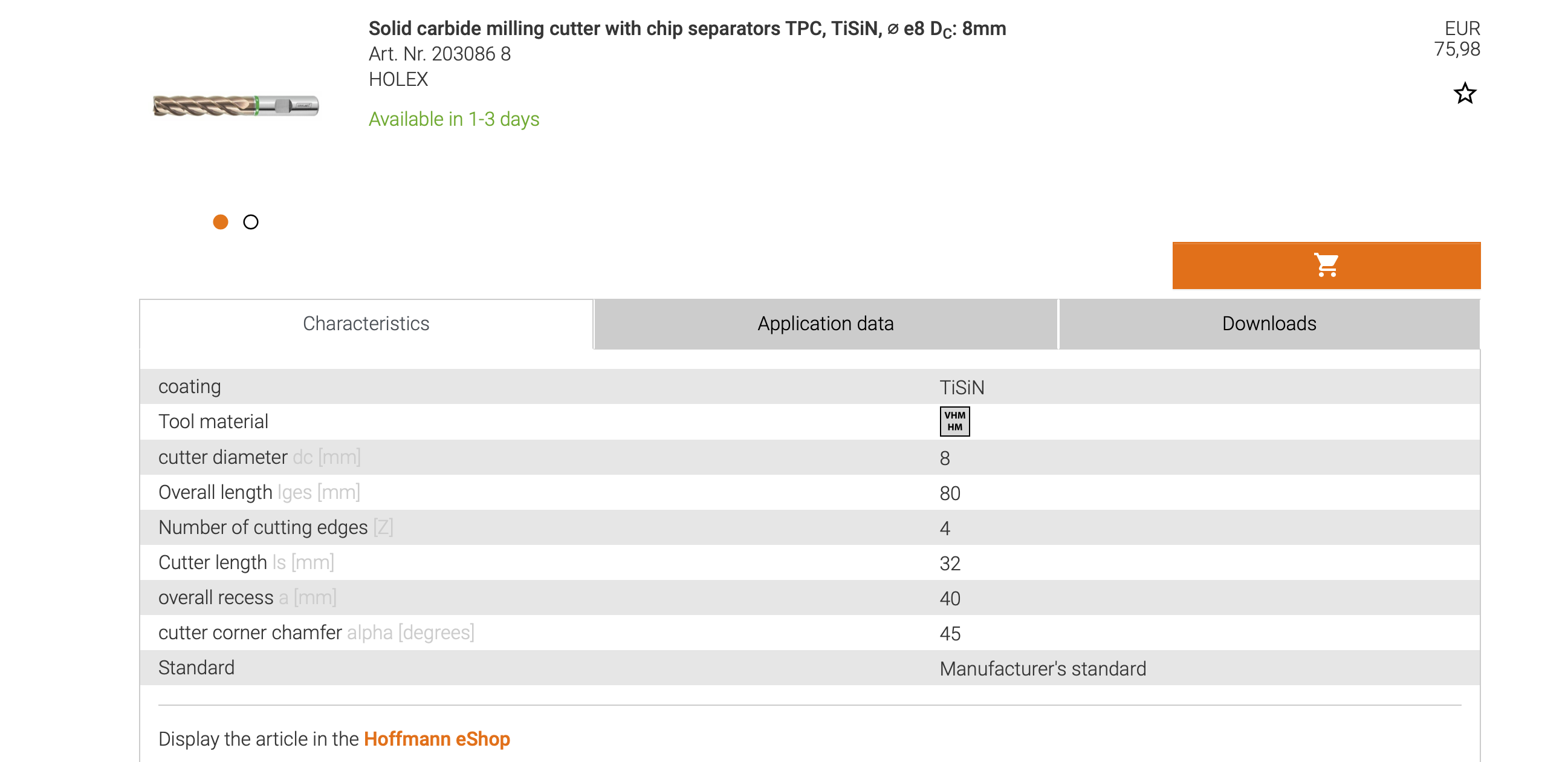Open the Application data tab
Screen dimensions: 1568x762
click(x=824, y=324)
